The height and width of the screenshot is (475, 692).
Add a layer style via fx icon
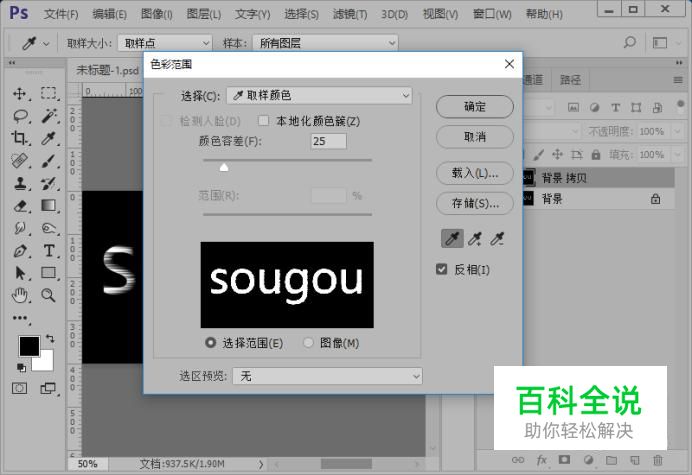pos(542,460)
